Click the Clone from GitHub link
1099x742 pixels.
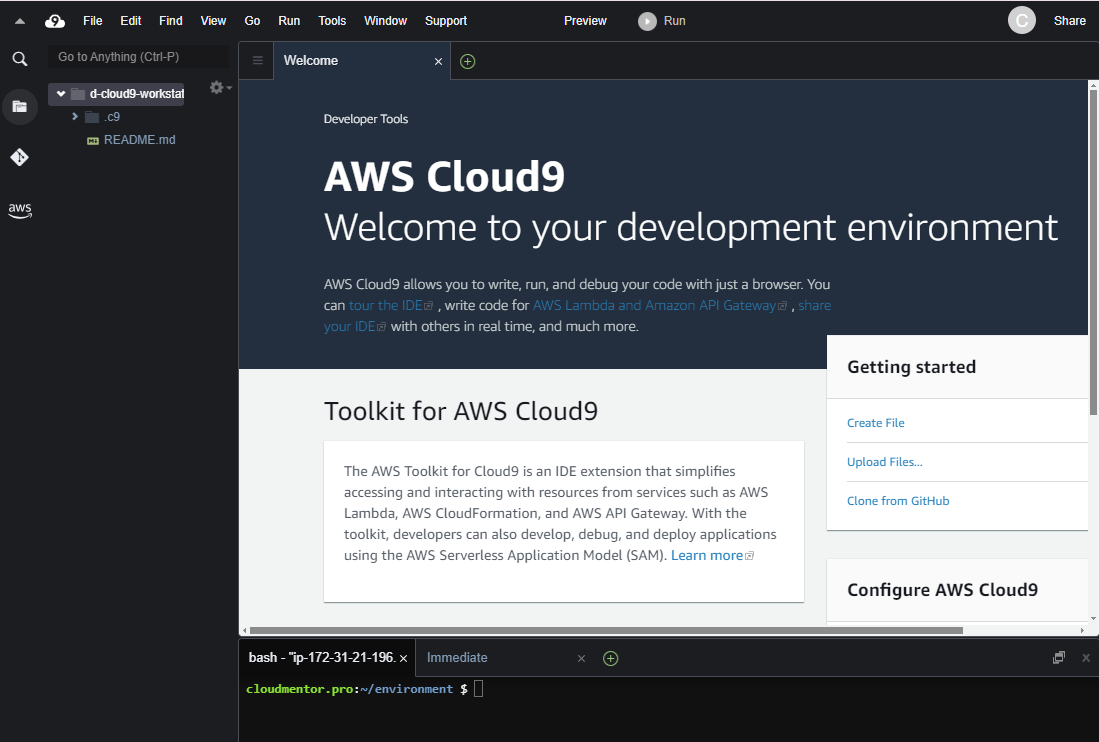tap(897, 501)
